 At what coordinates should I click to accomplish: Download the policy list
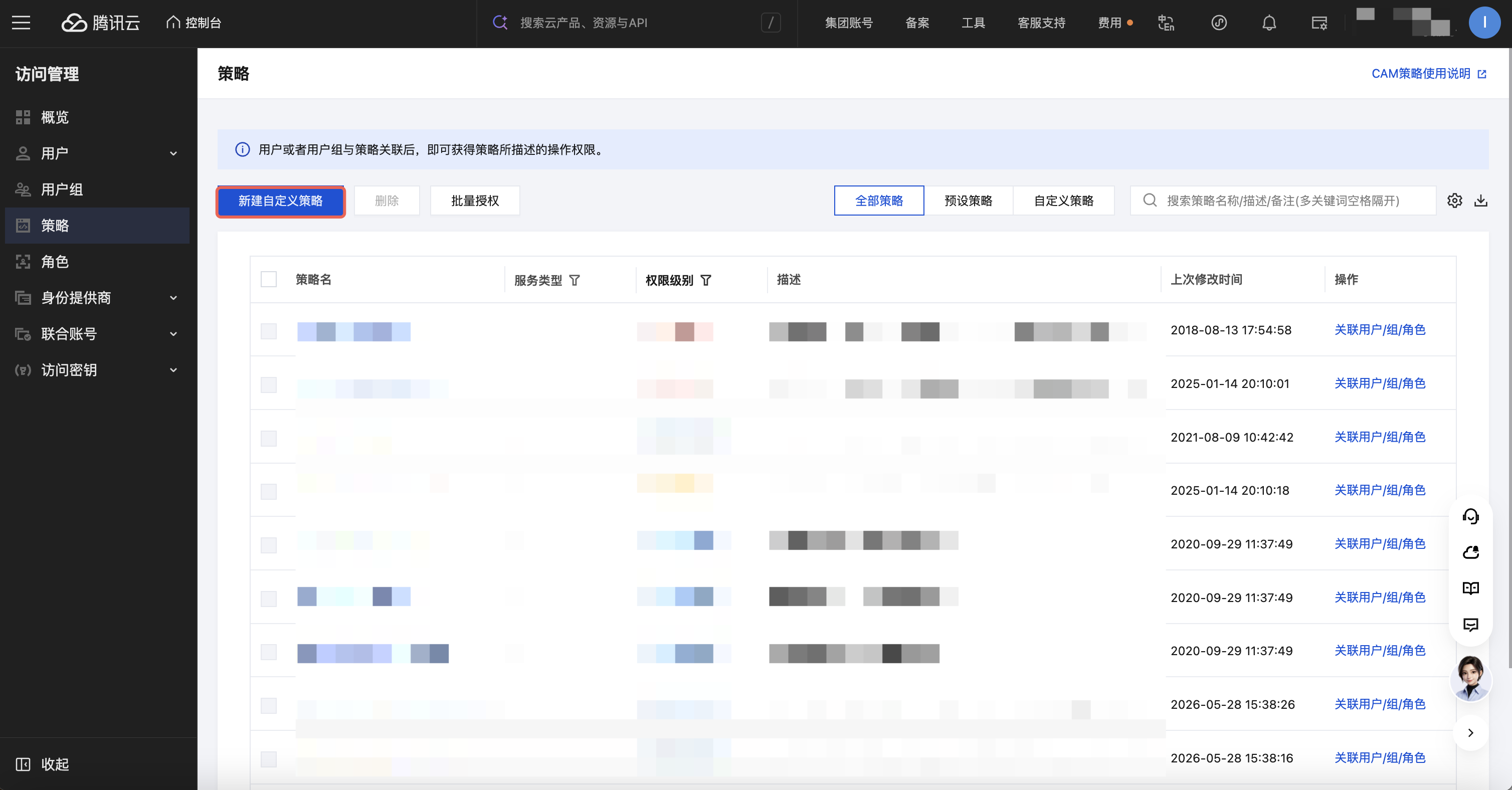pos(1481,201)
